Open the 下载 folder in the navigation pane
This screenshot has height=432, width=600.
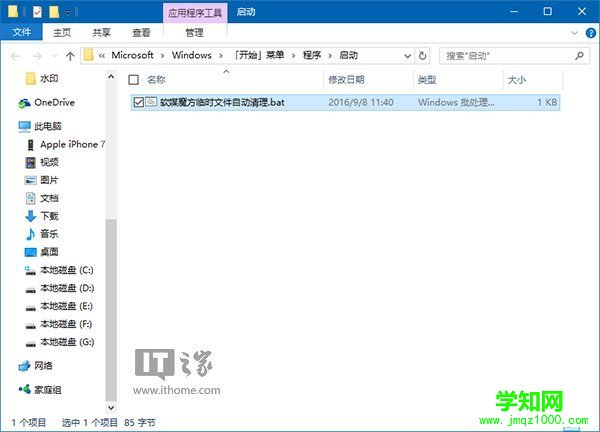(x=42, y=216)
